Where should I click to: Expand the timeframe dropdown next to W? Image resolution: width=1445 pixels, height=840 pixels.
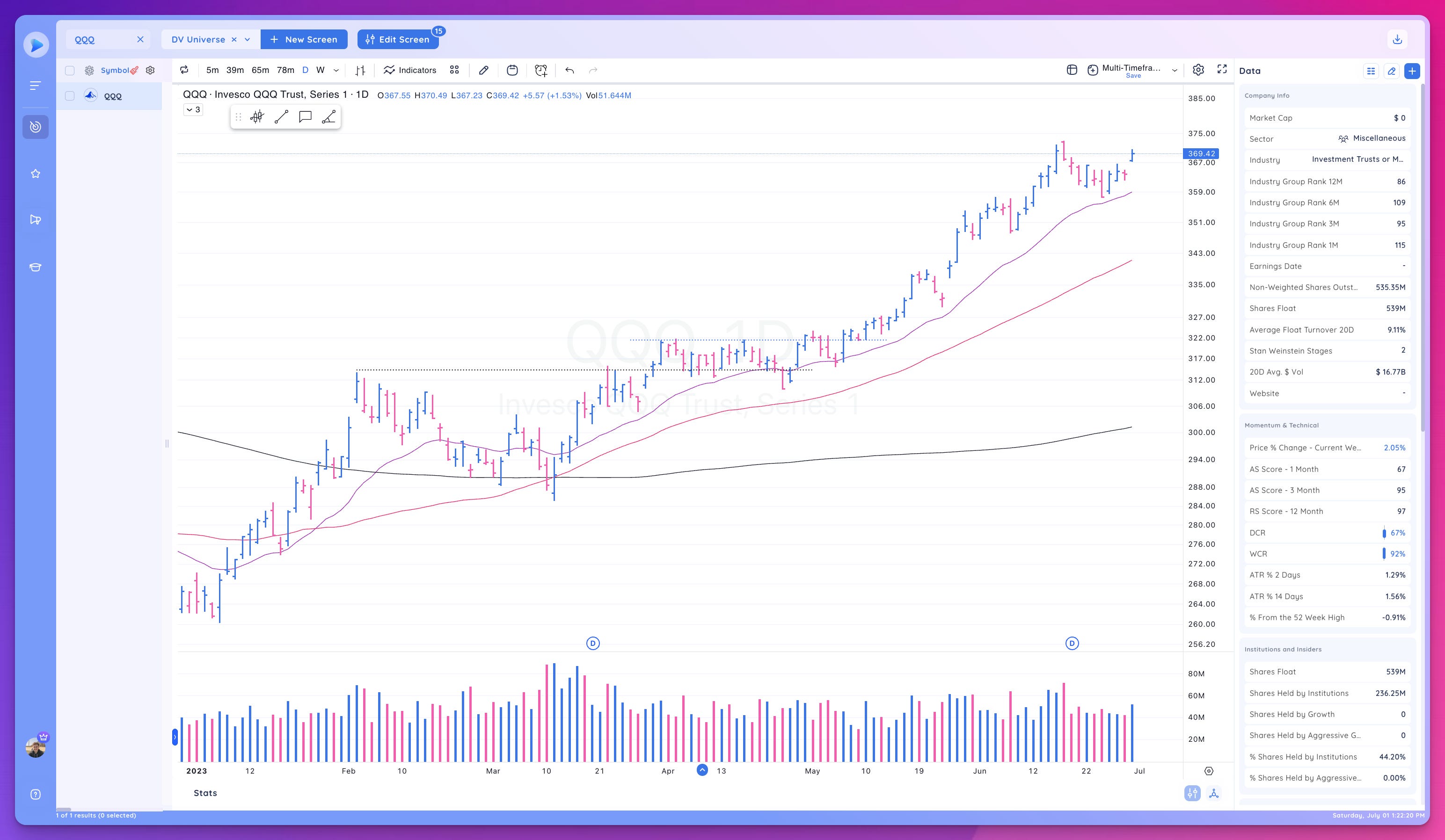(x=336, y=70)
